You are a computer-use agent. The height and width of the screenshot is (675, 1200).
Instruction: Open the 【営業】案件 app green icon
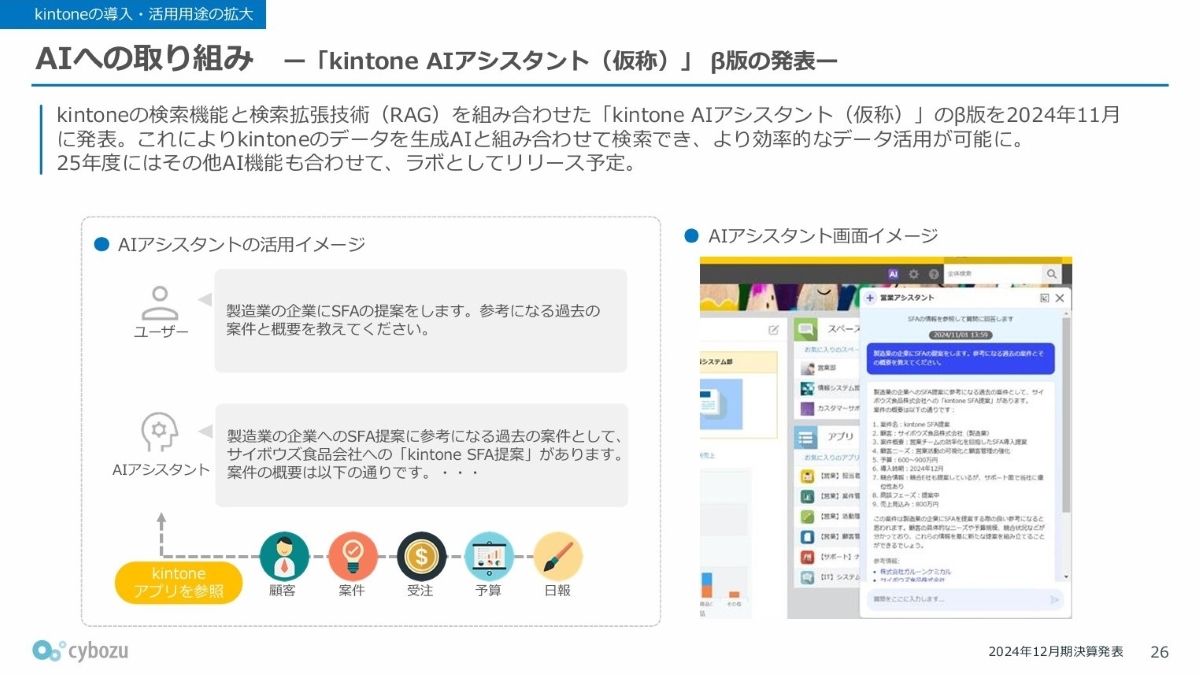[x=807, y=496]
